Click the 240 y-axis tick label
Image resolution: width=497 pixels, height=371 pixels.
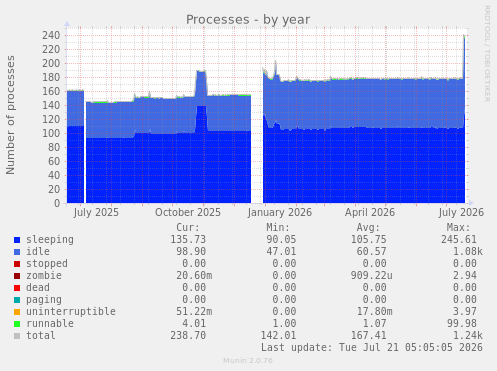[x=51, y=35]
